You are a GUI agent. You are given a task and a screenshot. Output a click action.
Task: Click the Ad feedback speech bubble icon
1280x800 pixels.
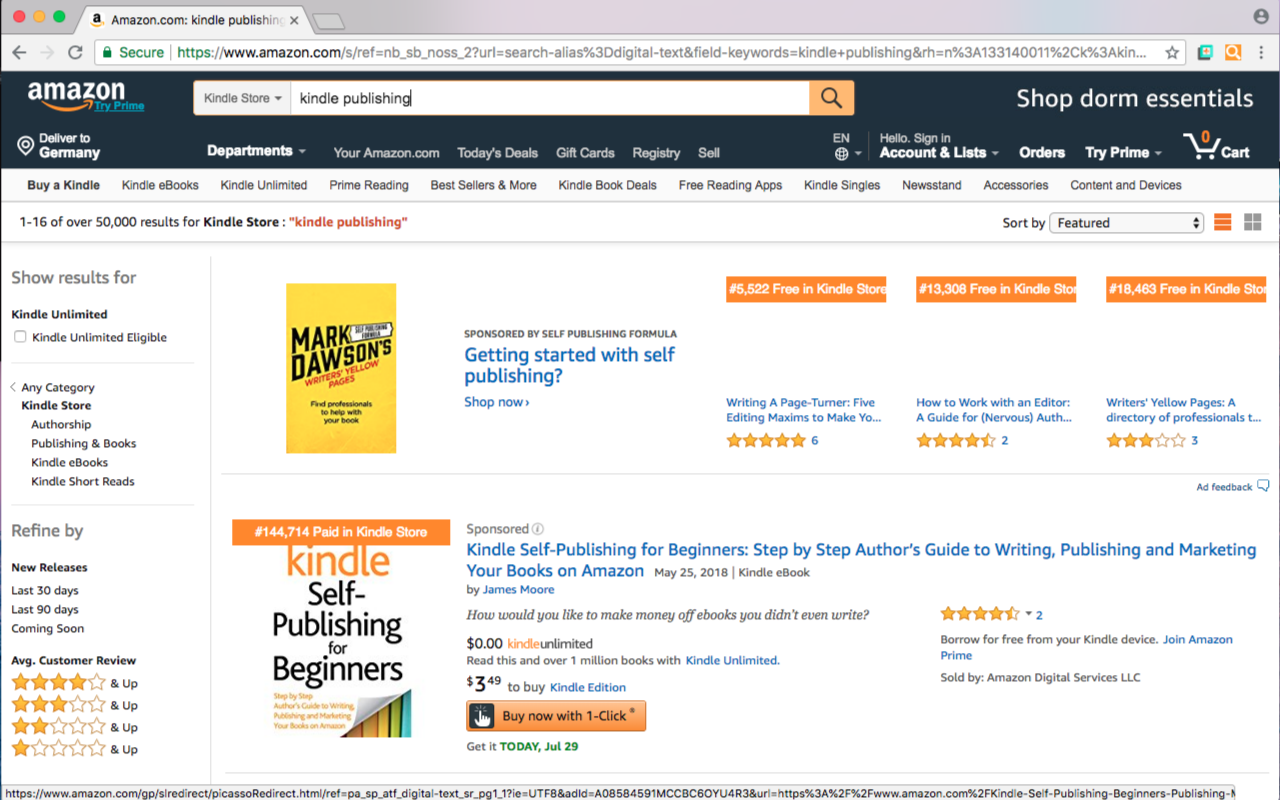pyautogui.click(x=1263, y=486)
